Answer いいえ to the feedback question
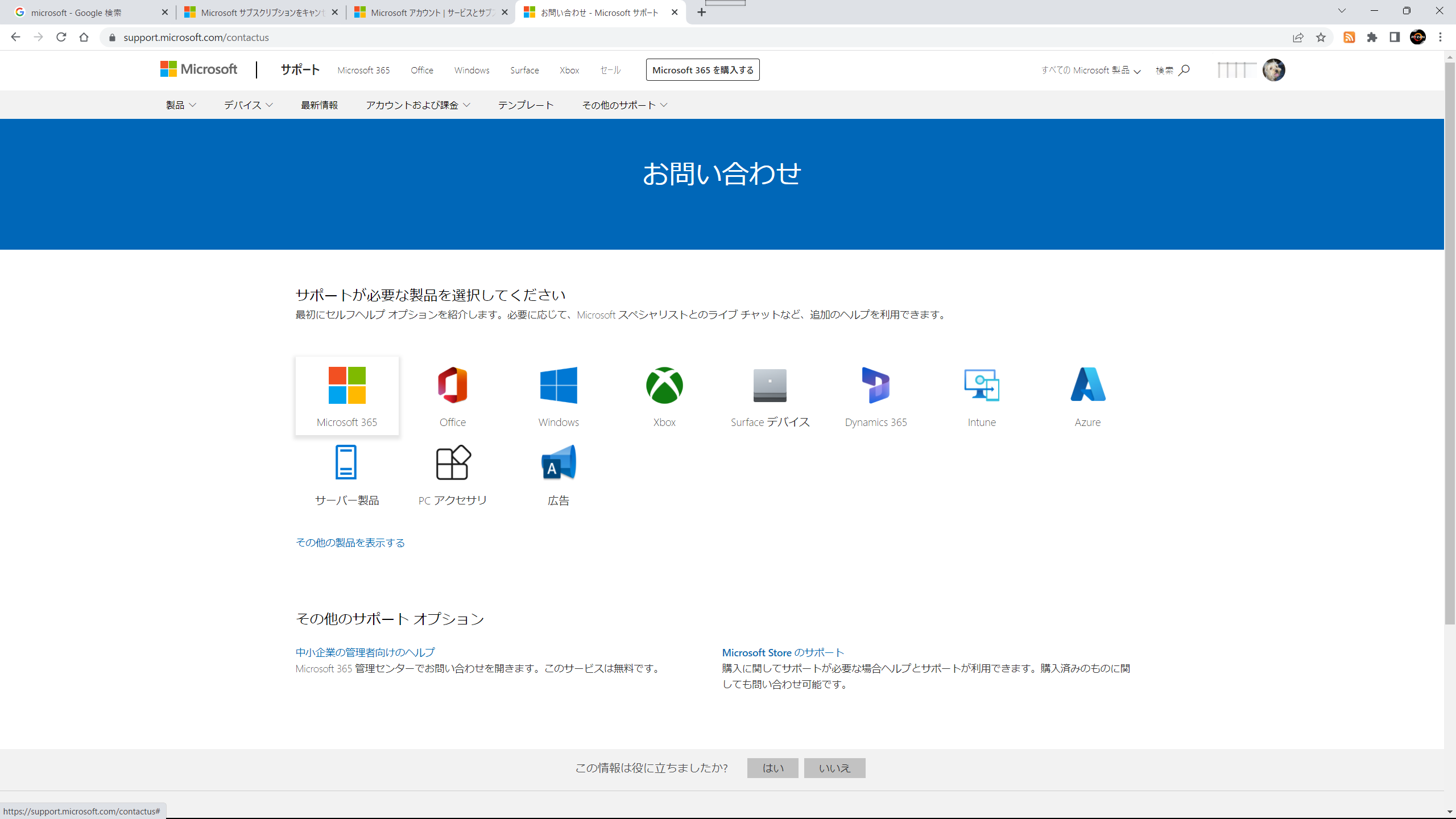 pyautogui.click(x=835, y=768)
